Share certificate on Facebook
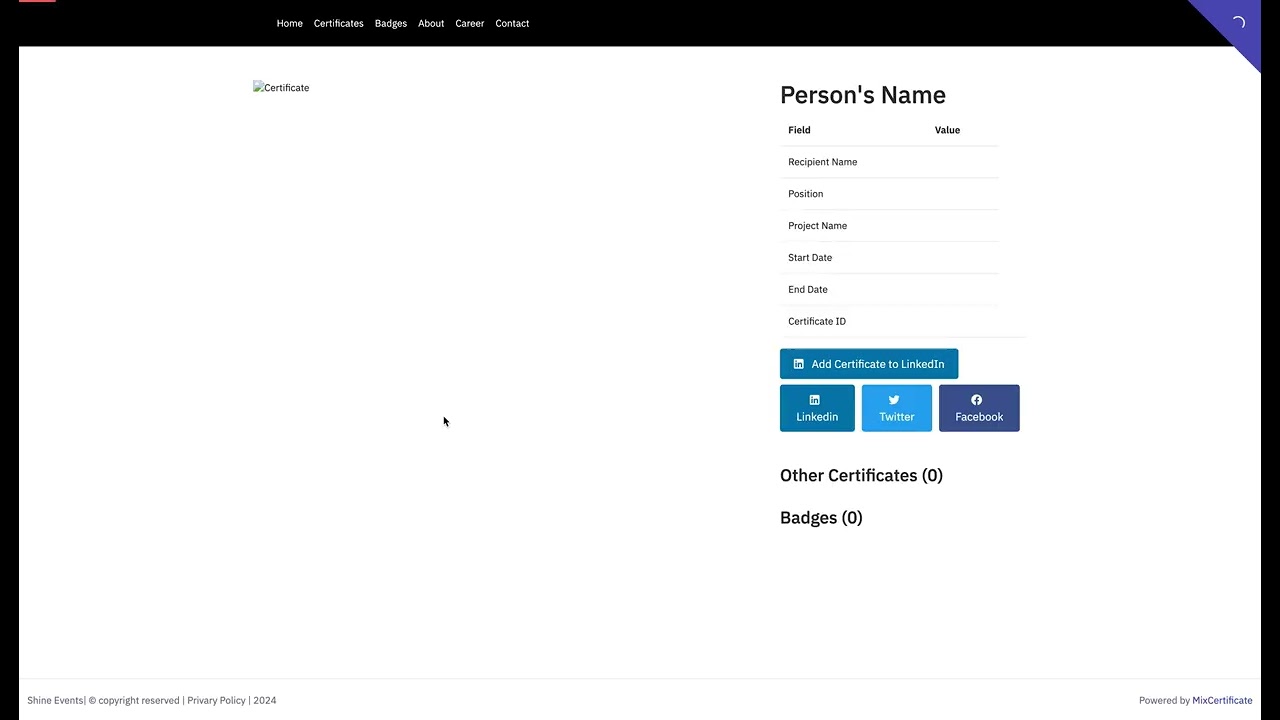This screenshot has width=1280, height=720. pos(979,408)
